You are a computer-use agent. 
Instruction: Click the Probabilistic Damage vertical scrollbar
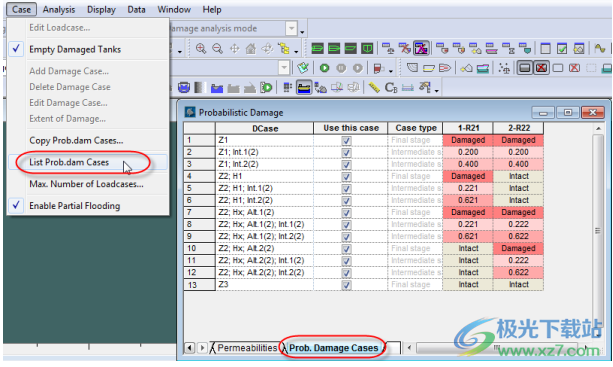click(598, 231)
